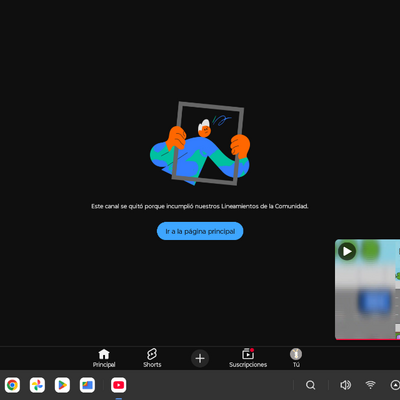
Task: Open the Play Store taskbar icon
Action: point(62,385)
